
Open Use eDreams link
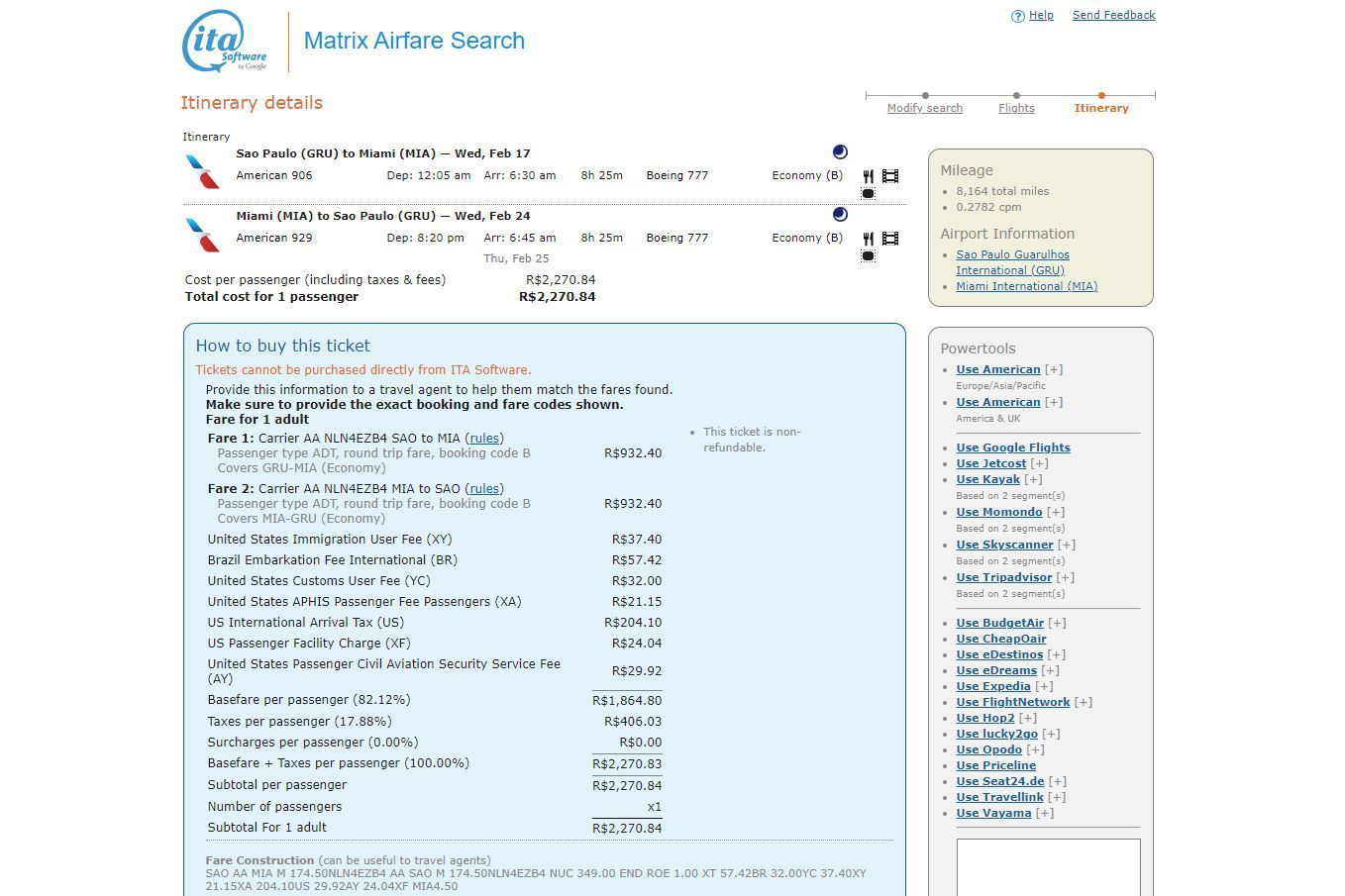pos(996,670)
